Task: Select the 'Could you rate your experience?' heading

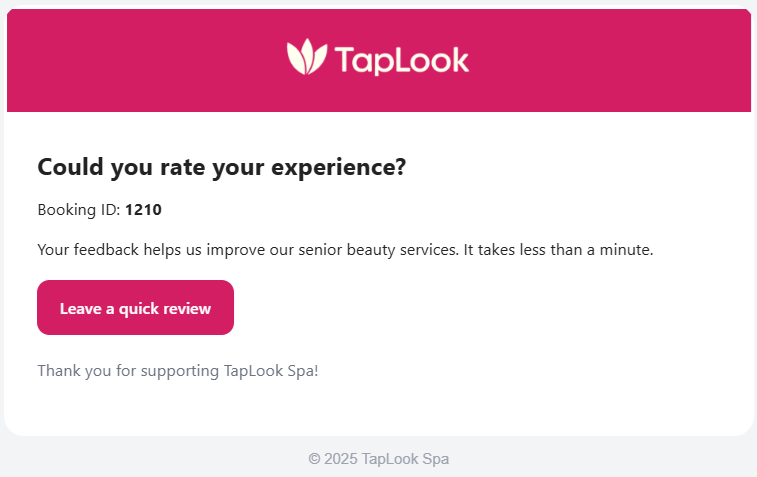Action: [x=221, y=167]
